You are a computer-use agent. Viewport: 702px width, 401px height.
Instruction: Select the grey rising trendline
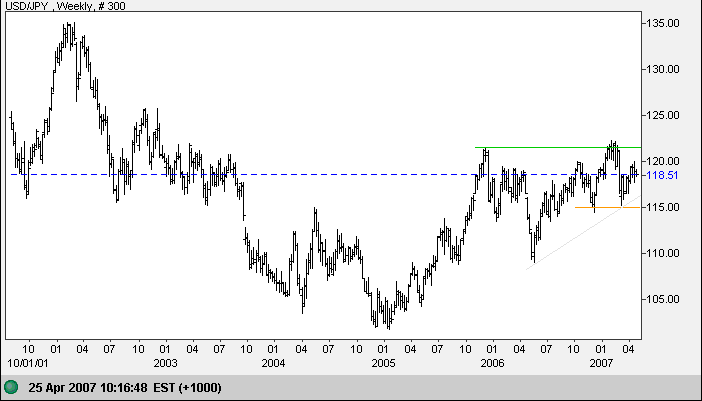[583, 233]
